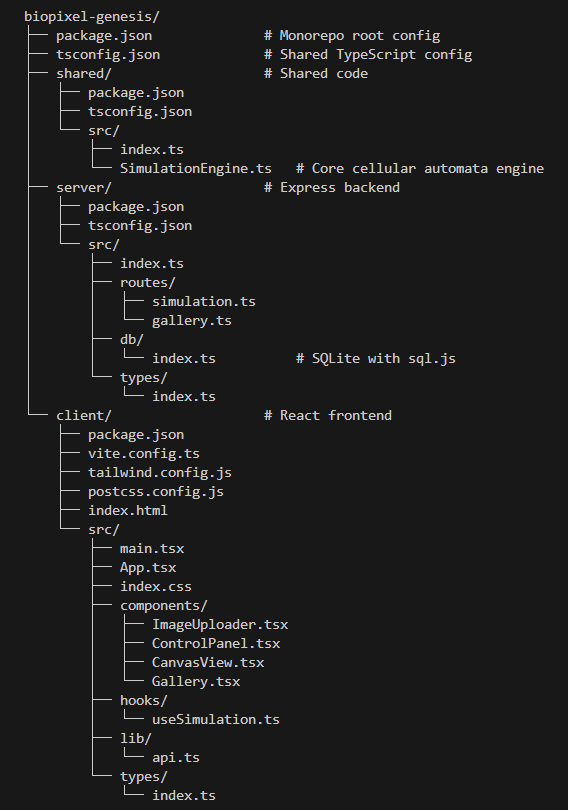Click the components/ folder name
Screen dimensions: 568x810
coord(164,606)
